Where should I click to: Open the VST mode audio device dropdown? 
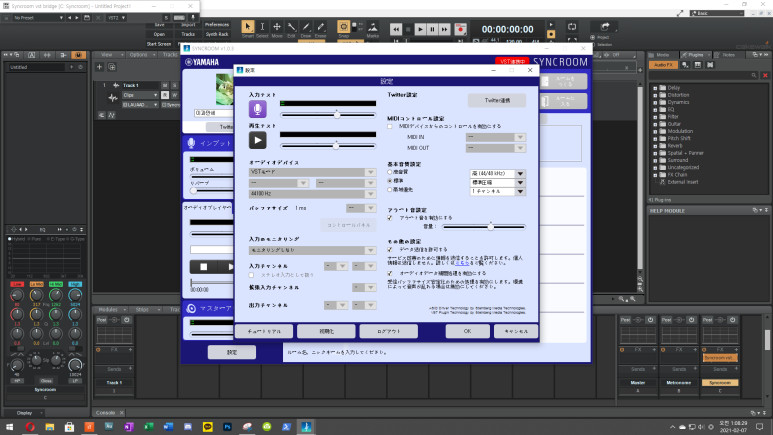click(312, 172)
